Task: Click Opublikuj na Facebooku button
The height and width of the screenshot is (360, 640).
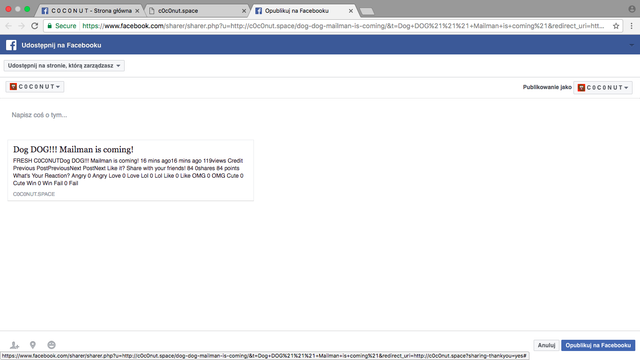Action: tap(598, 345)
